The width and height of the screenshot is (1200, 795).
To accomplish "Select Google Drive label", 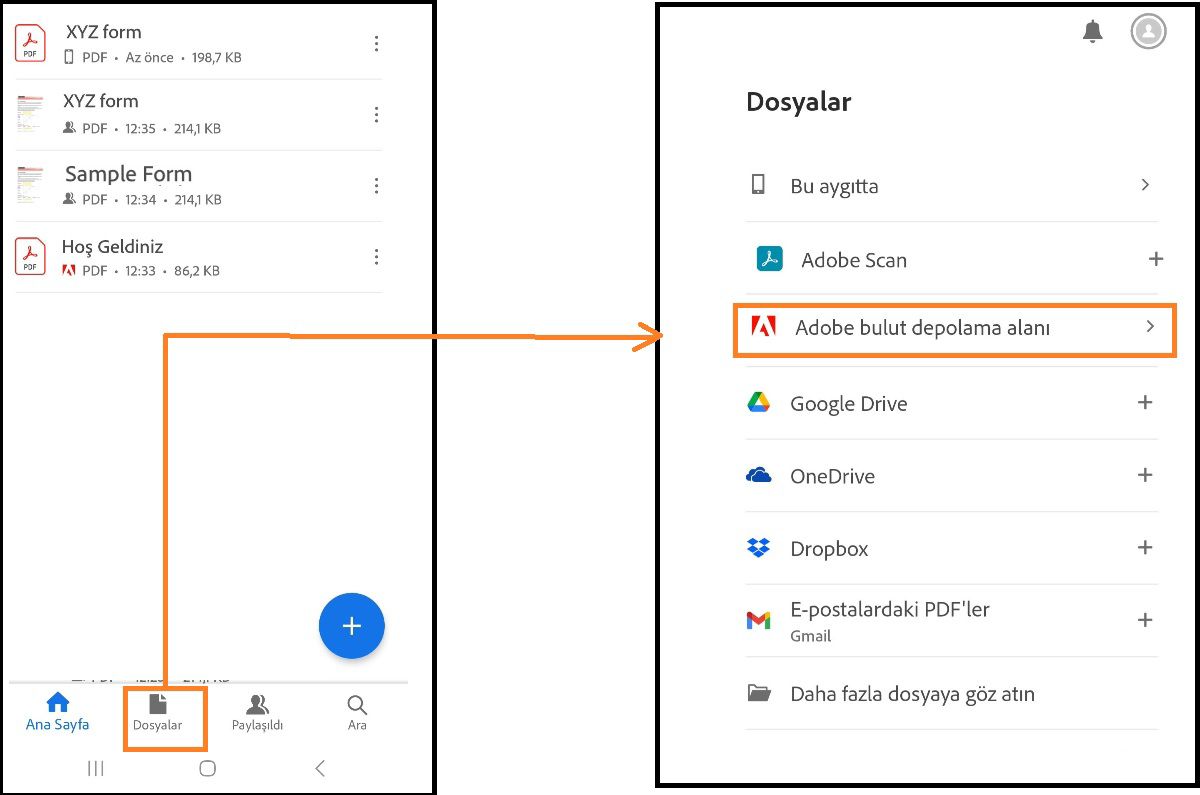I will pyautogui.click(x=849, y=404).
